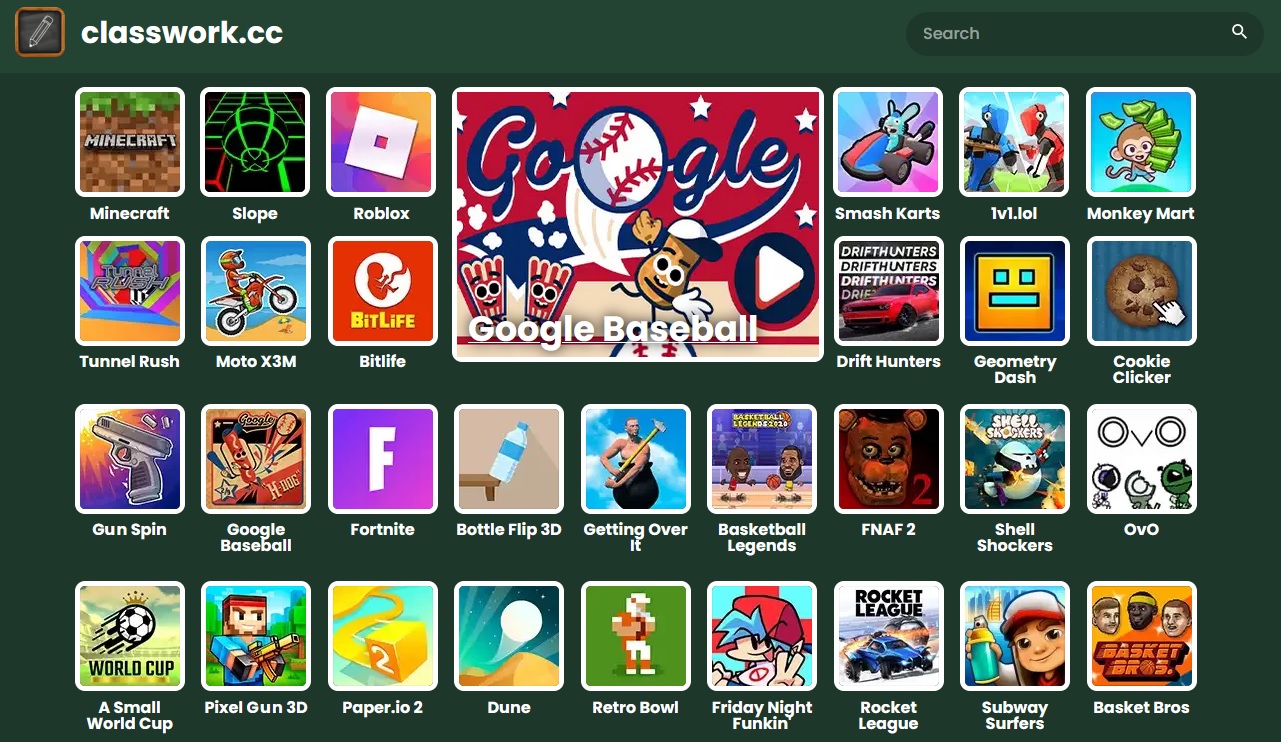The width and height of the screenshot is (1281, 742).
Task: Open the Bottle Flip 3D icon
Action: point(508,459)
